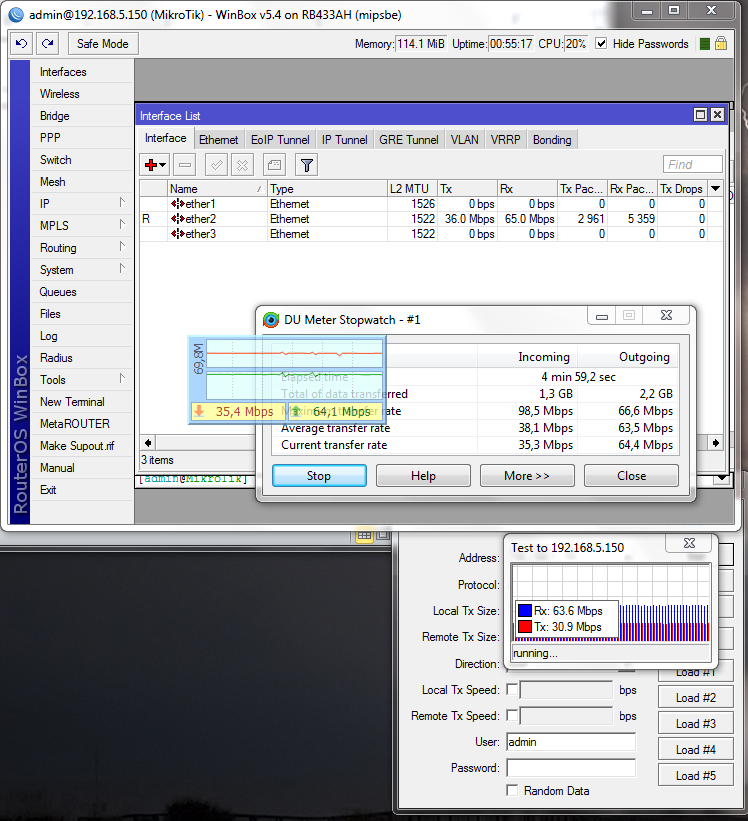Click the DU Meter Stopwatch title icon

click(271, 319)
